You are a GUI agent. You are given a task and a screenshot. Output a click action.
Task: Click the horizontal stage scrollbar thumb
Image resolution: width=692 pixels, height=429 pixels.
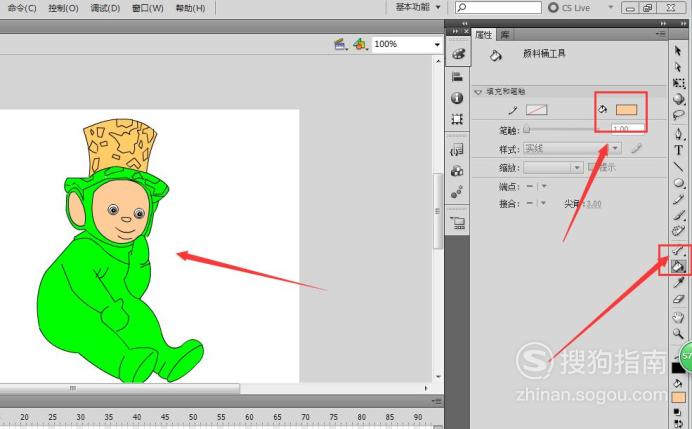pyautogui.click(x=120, y=388)
